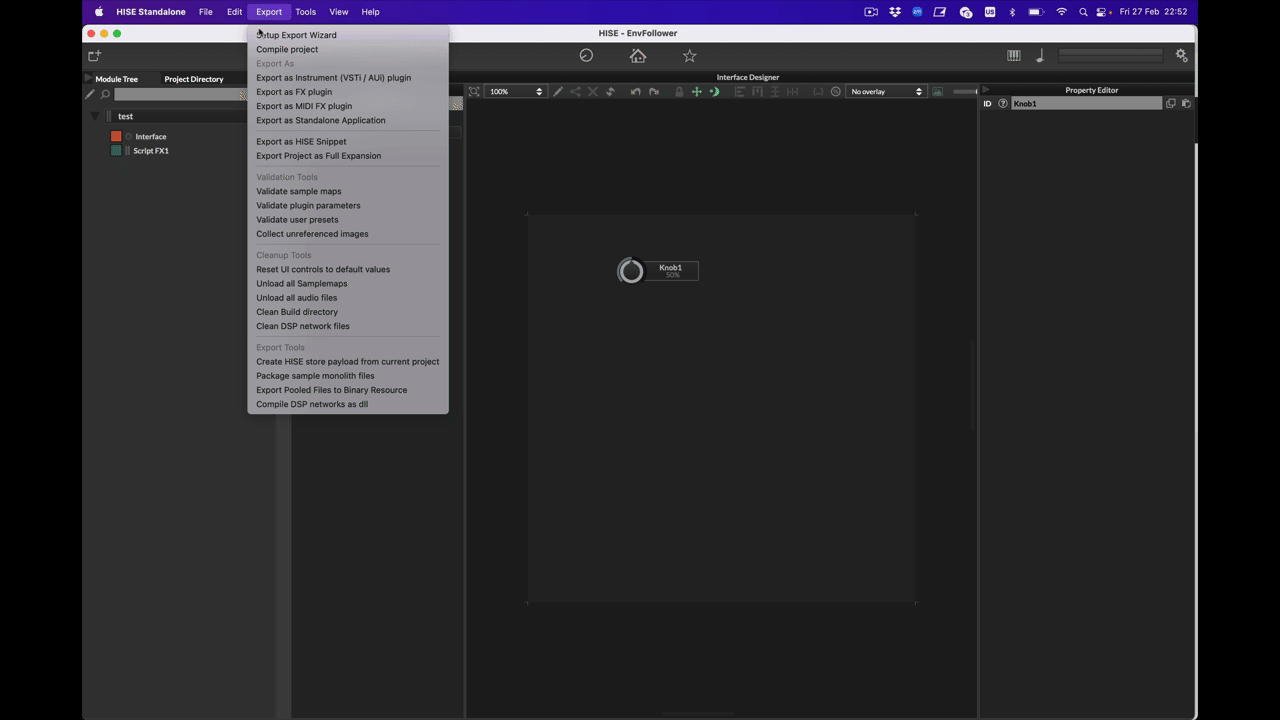Click the Knob1 knob on the canvas

click(x=630, y=271)
